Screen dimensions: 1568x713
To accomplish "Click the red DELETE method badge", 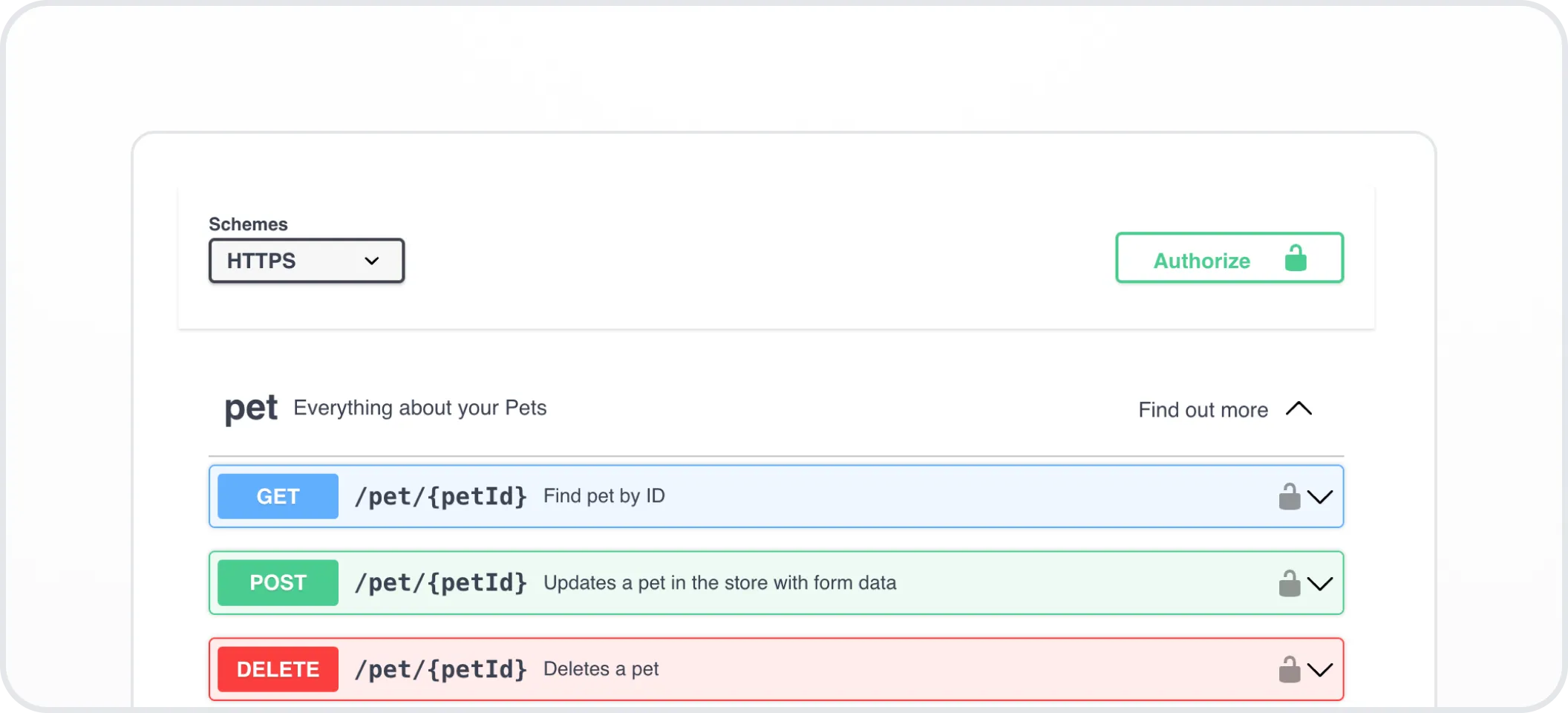I will [x=278, y=669].
